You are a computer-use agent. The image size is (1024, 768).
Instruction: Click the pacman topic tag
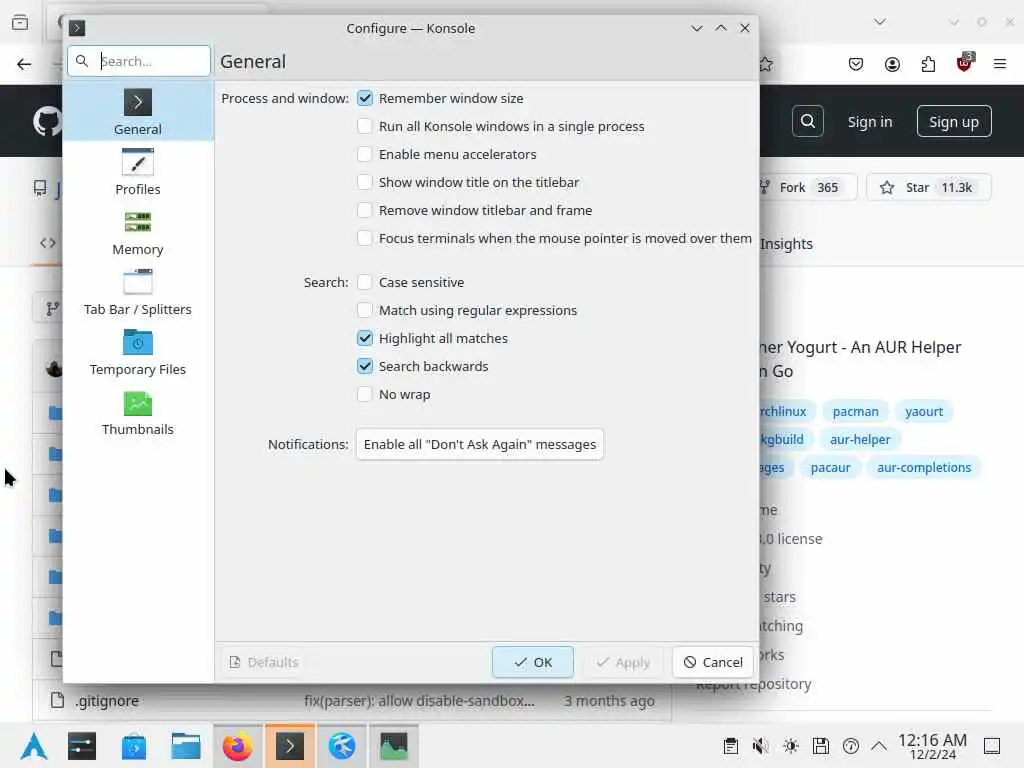coord(856,411)
